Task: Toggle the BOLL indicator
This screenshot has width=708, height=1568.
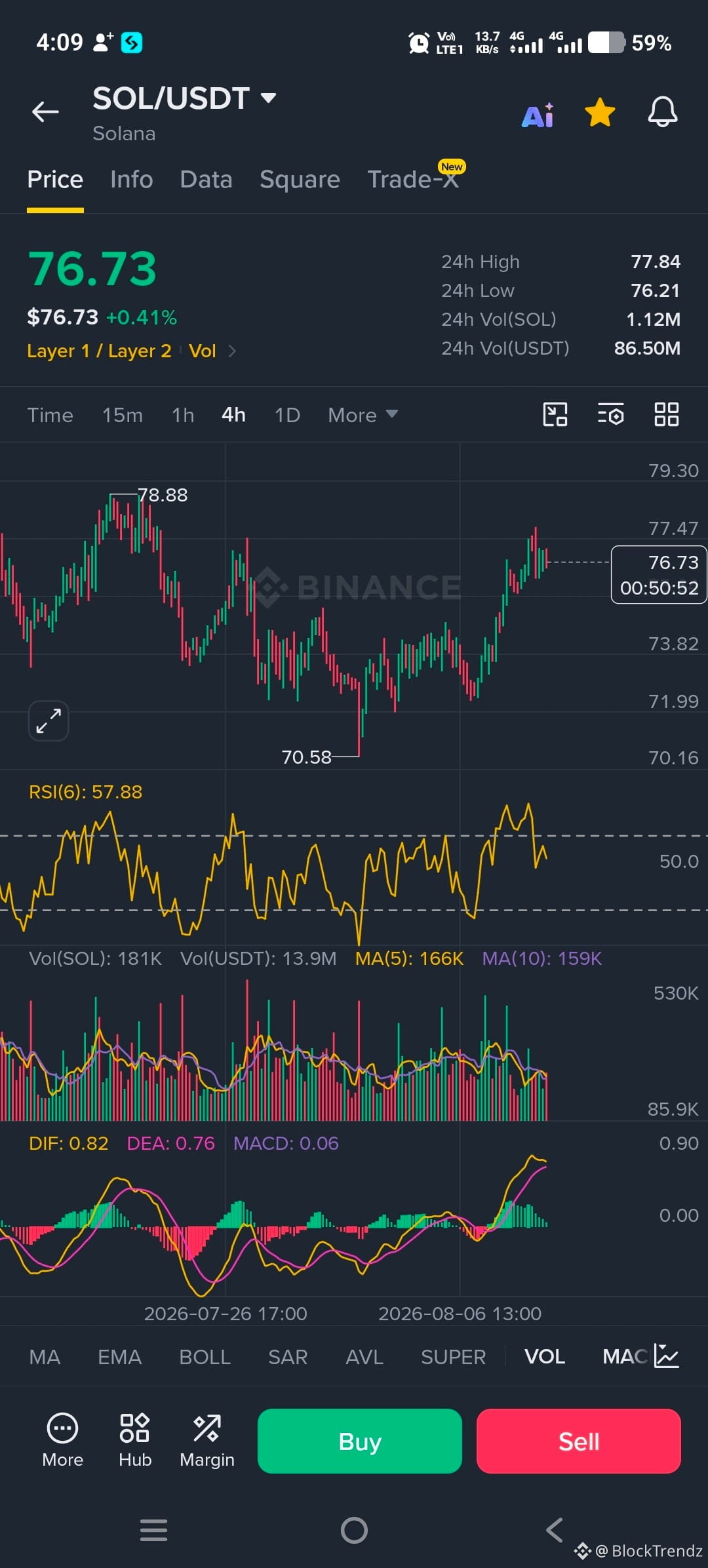Action: (x=205, y=1357)
